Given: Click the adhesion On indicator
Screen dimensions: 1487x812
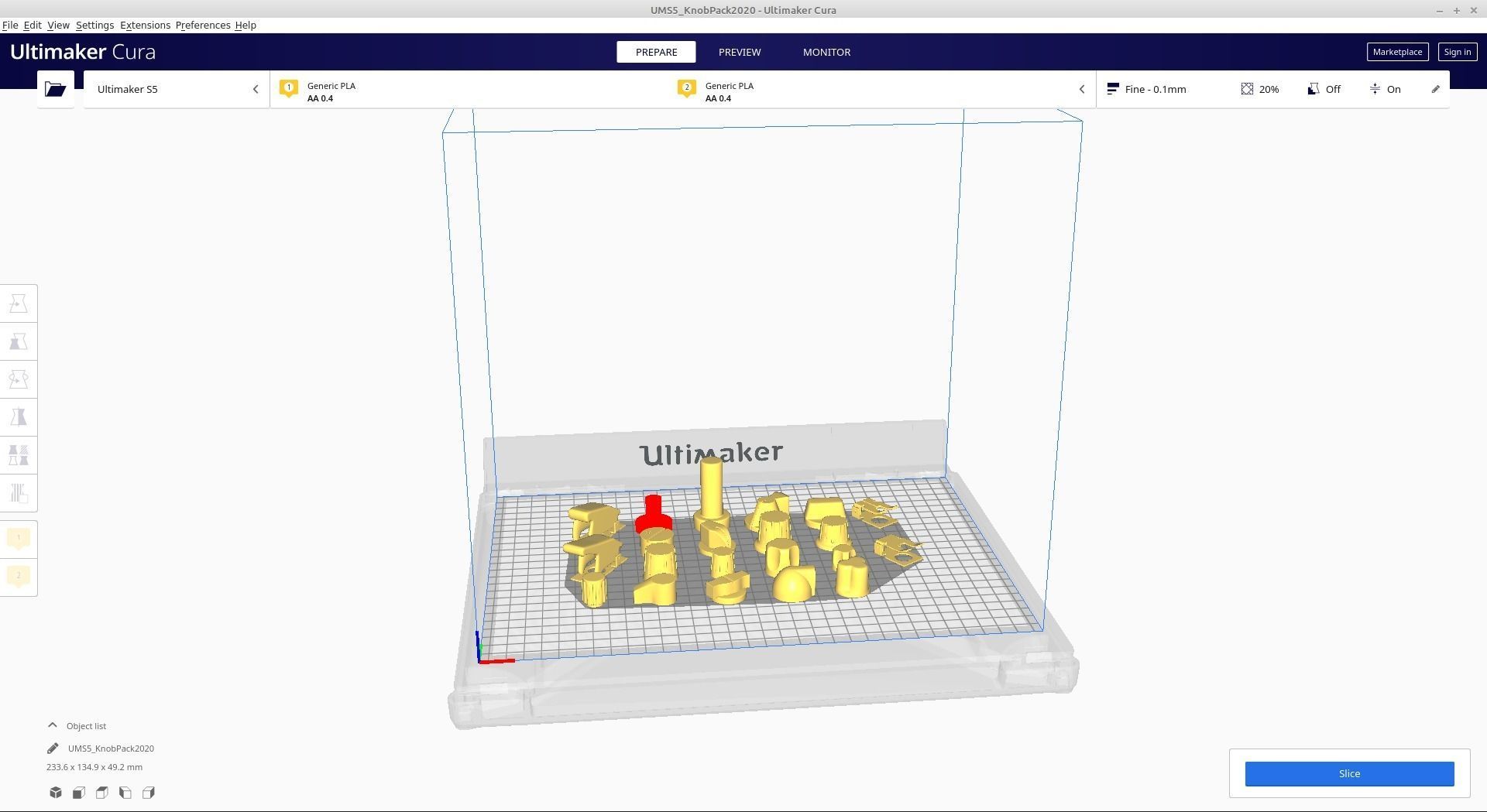Looking at the screenshot, I should pos(1385,89).
